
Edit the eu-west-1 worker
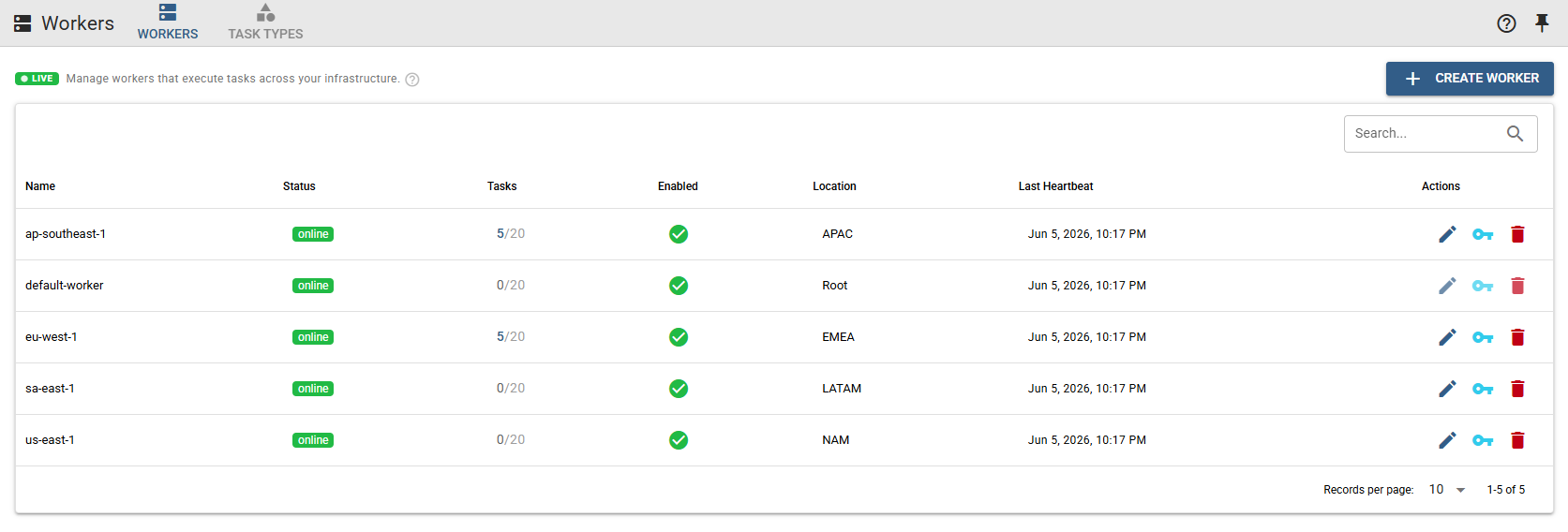[1447, 337]
